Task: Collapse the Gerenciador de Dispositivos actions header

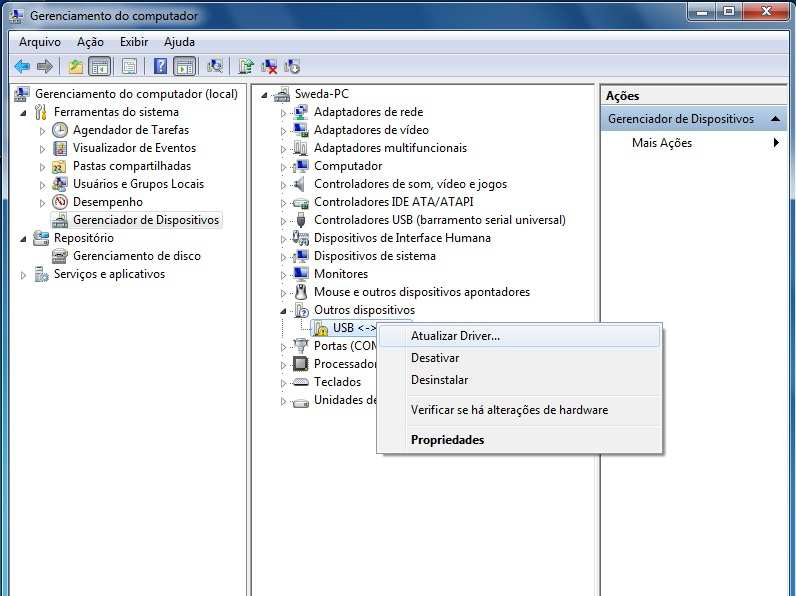Action: pos(776,119)
